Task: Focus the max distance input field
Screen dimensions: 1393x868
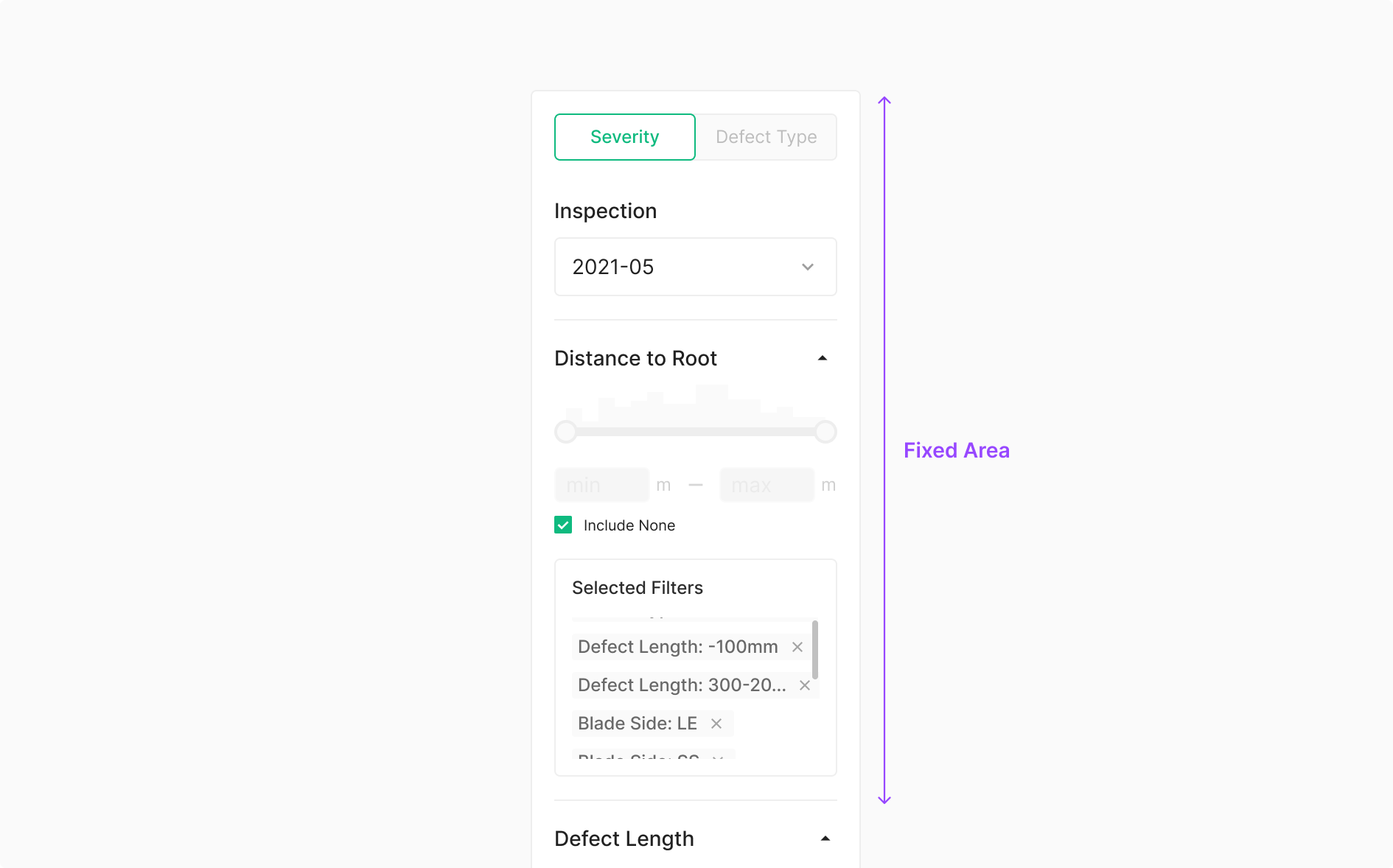Action: [x=767, y=485]
